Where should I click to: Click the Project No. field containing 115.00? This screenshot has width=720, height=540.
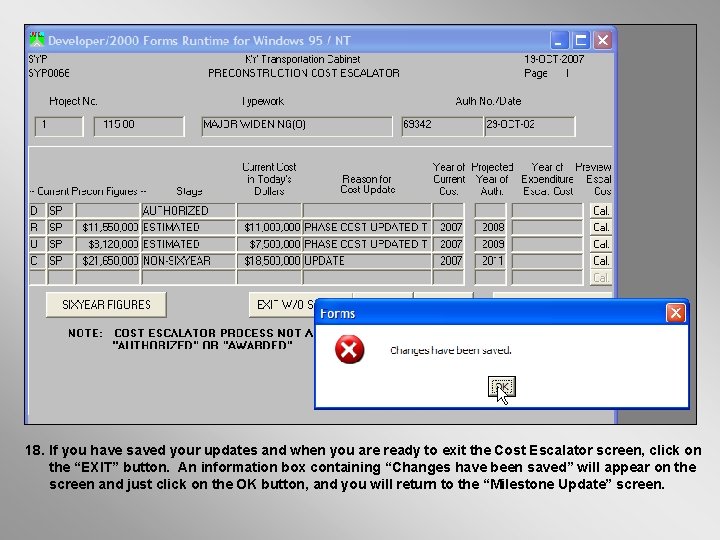[x=139, y=126]
